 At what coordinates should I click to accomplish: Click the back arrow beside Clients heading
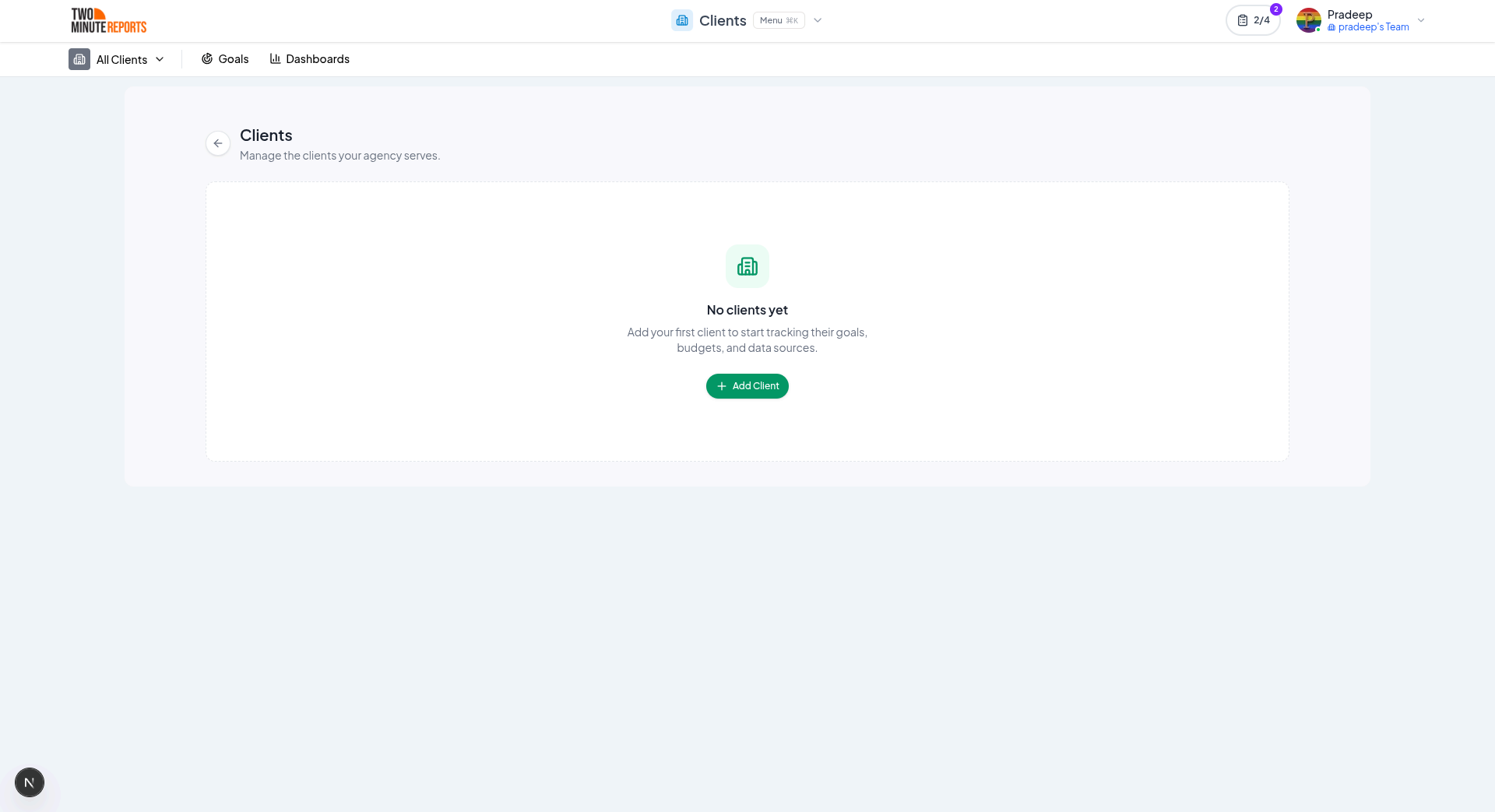[x=218, y=143]
